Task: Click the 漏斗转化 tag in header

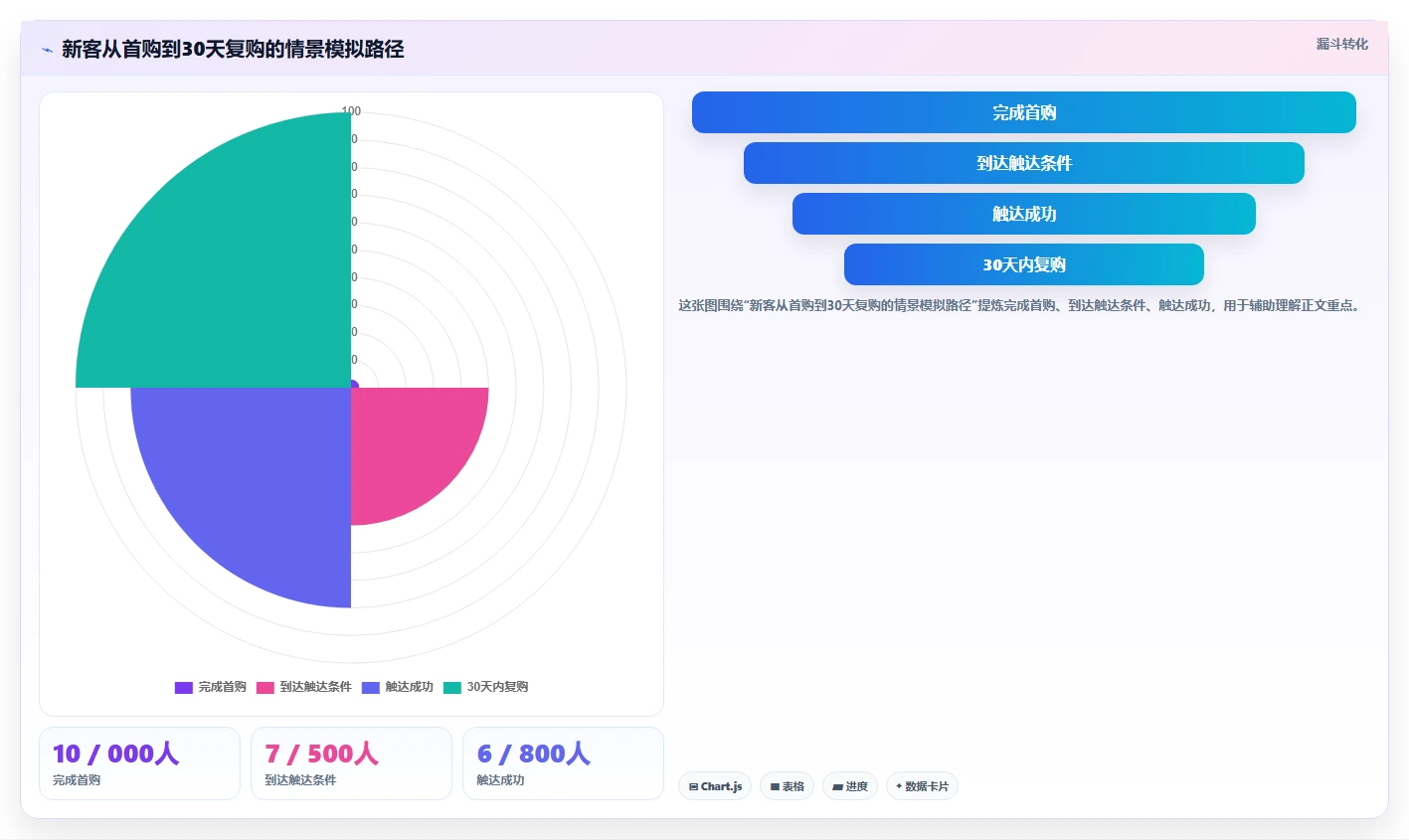Action: tap(1341, 44)
